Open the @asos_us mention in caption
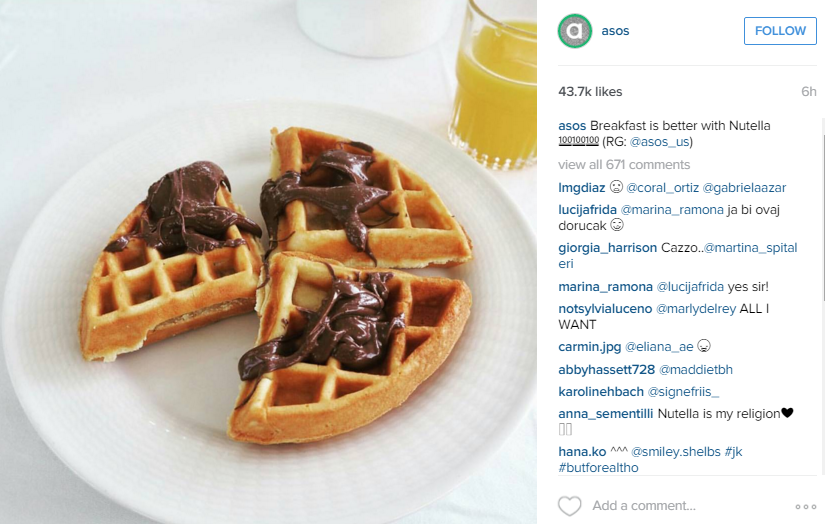825x524 pixels. pyautogui.click(x=659, y=142)
